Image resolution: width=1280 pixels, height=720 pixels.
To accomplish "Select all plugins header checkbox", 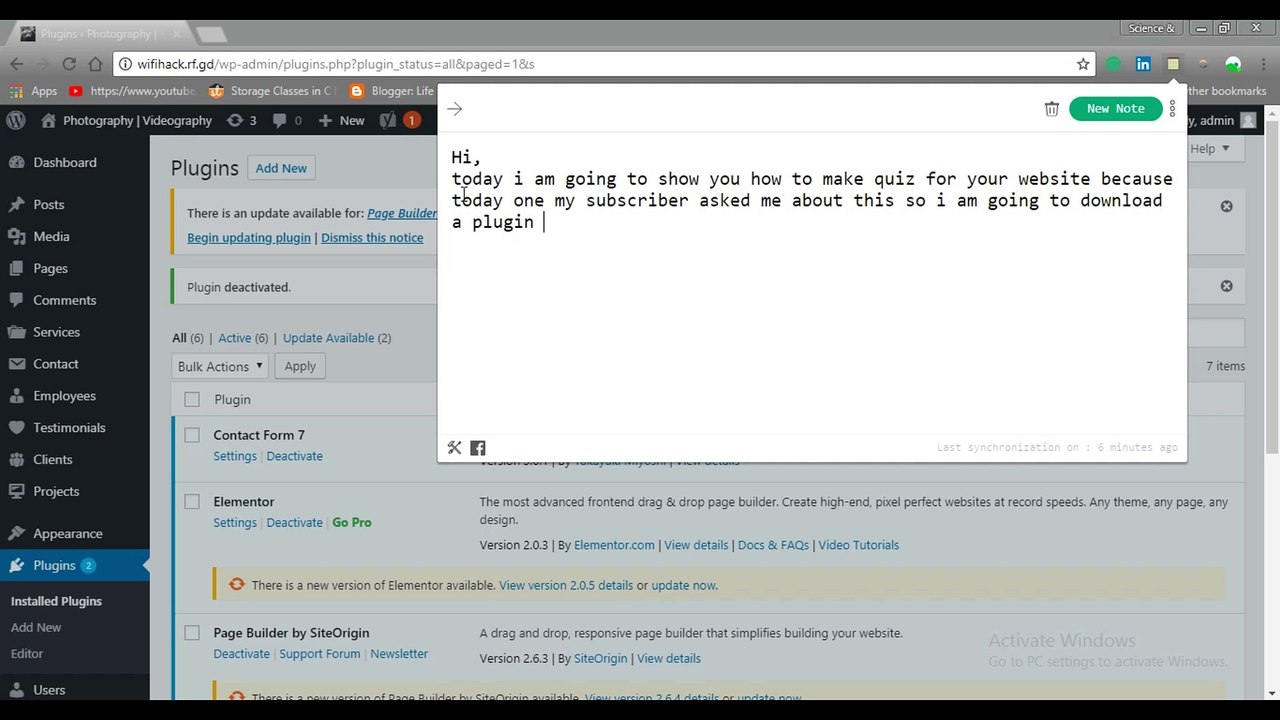I will pos(192,400).
